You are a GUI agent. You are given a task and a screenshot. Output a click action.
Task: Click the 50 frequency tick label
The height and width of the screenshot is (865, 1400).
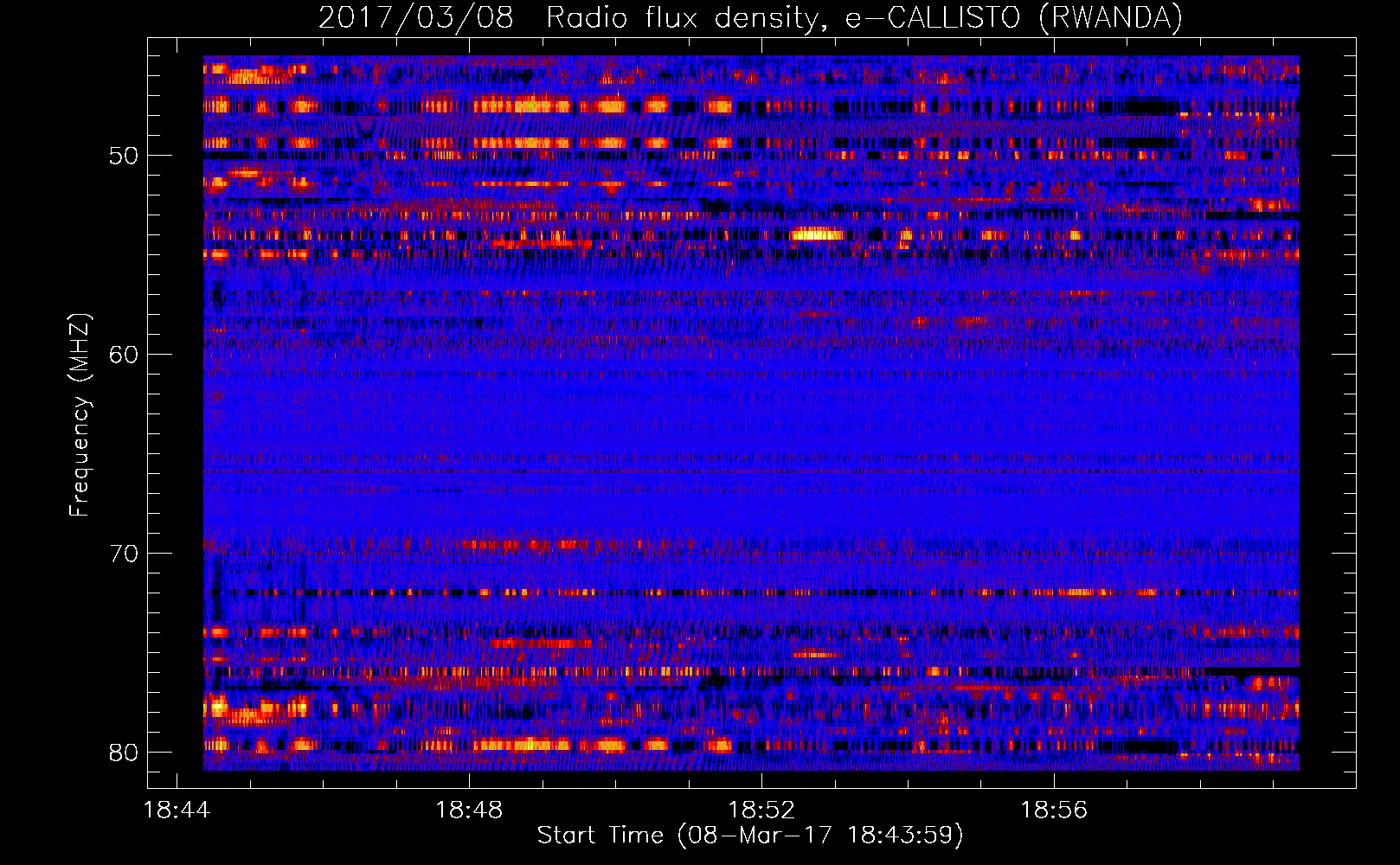pos(124,157)
